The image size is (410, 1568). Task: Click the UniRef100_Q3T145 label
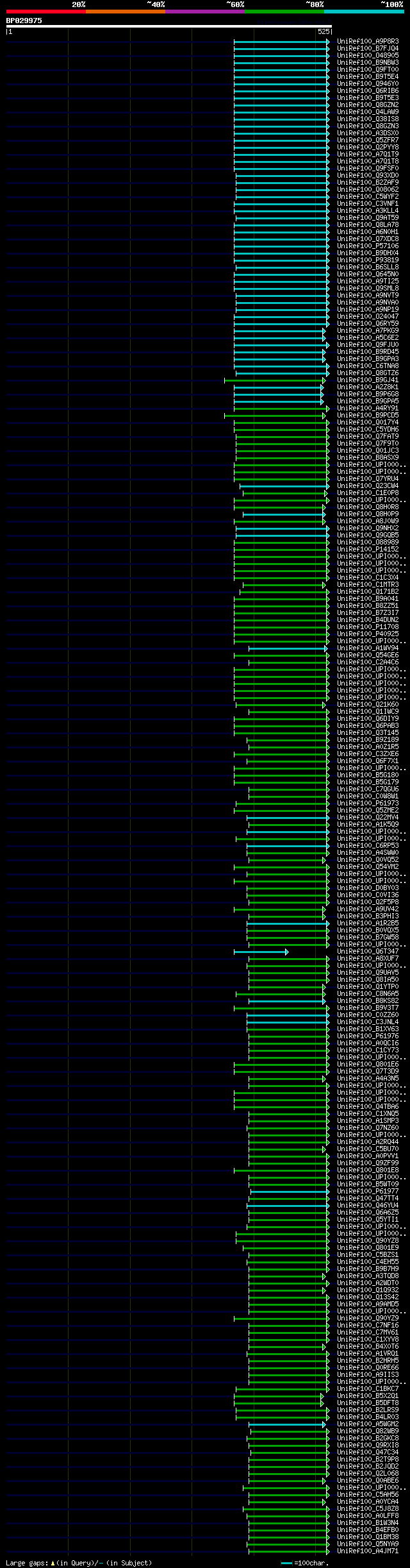pos(368,733)
